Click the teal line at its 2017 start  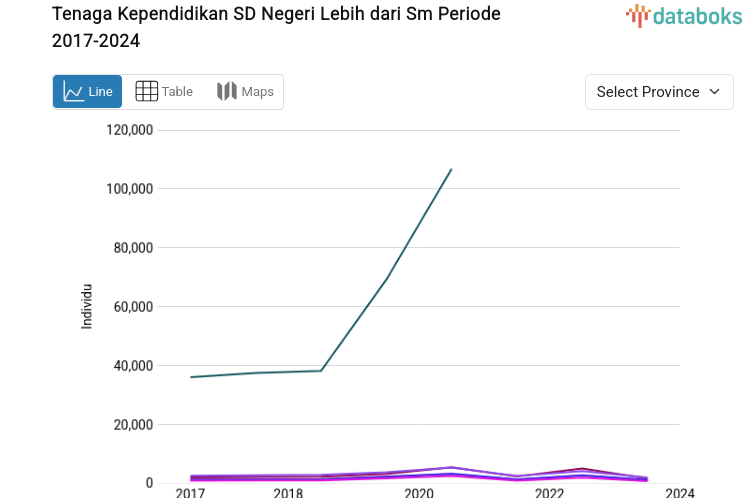[x=191, y=377]
